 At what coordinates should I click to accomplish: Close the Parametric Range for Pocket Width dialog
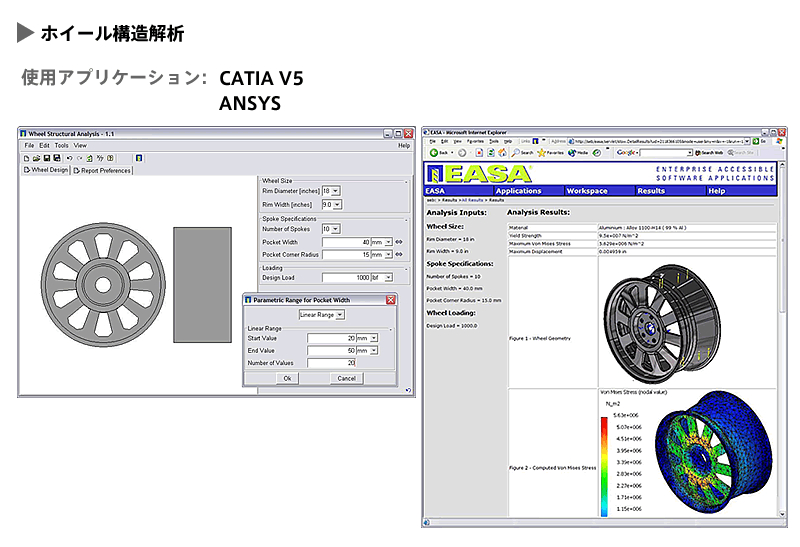point(391,300)
